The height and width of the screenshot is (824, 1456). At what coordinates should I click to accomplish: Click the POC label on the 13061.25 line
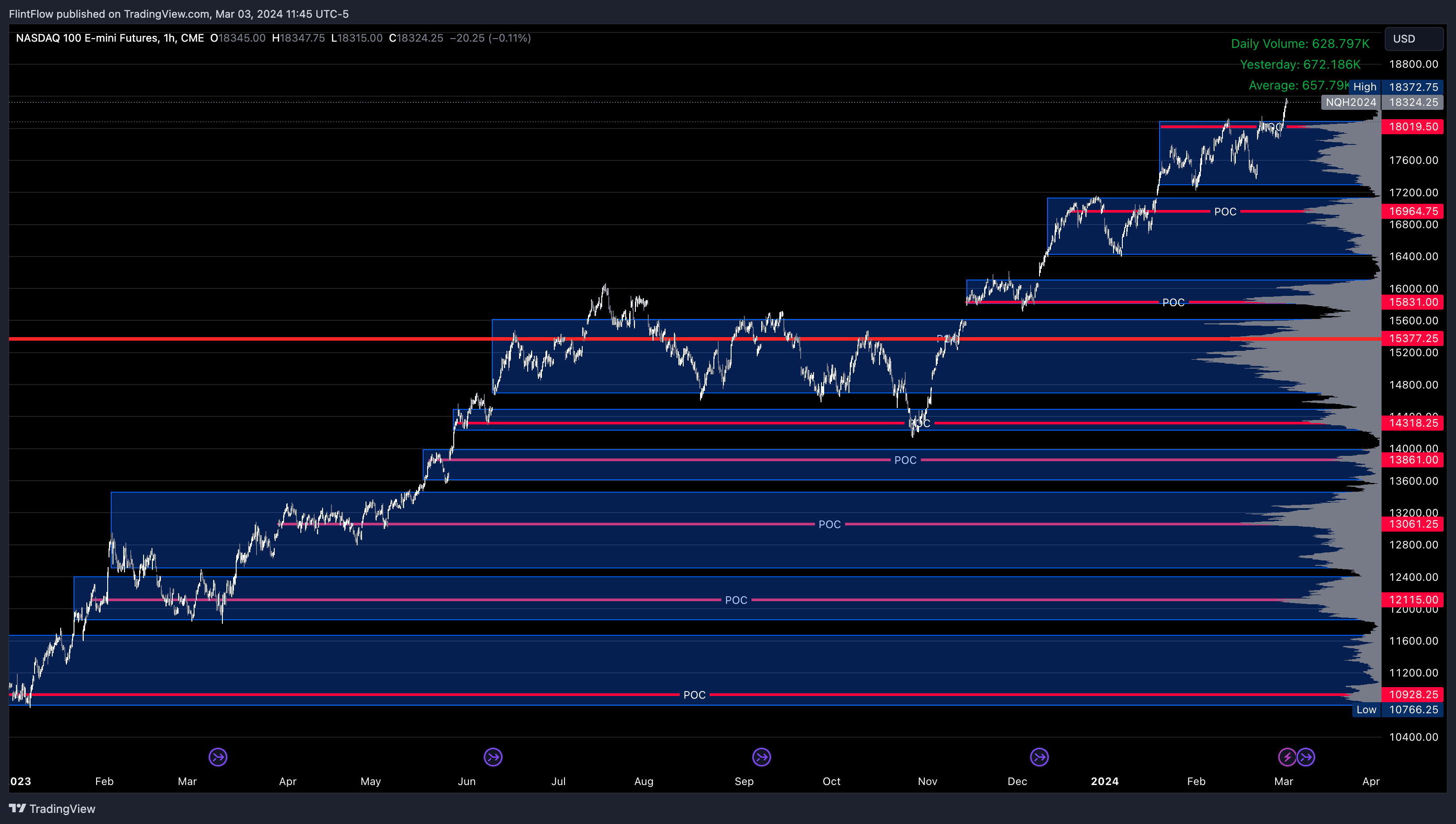coord(829,525)
